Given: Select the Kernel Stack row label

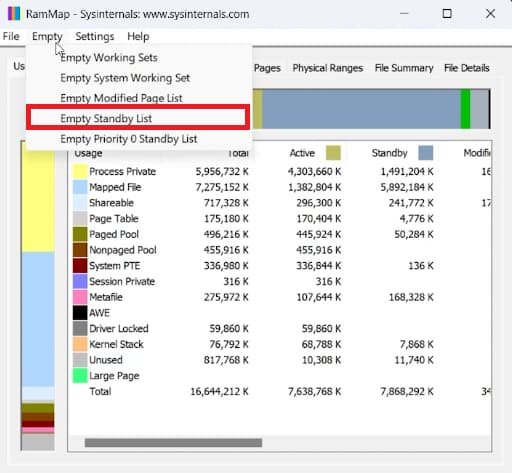Looking at the screenshot, I should [116, 344].
